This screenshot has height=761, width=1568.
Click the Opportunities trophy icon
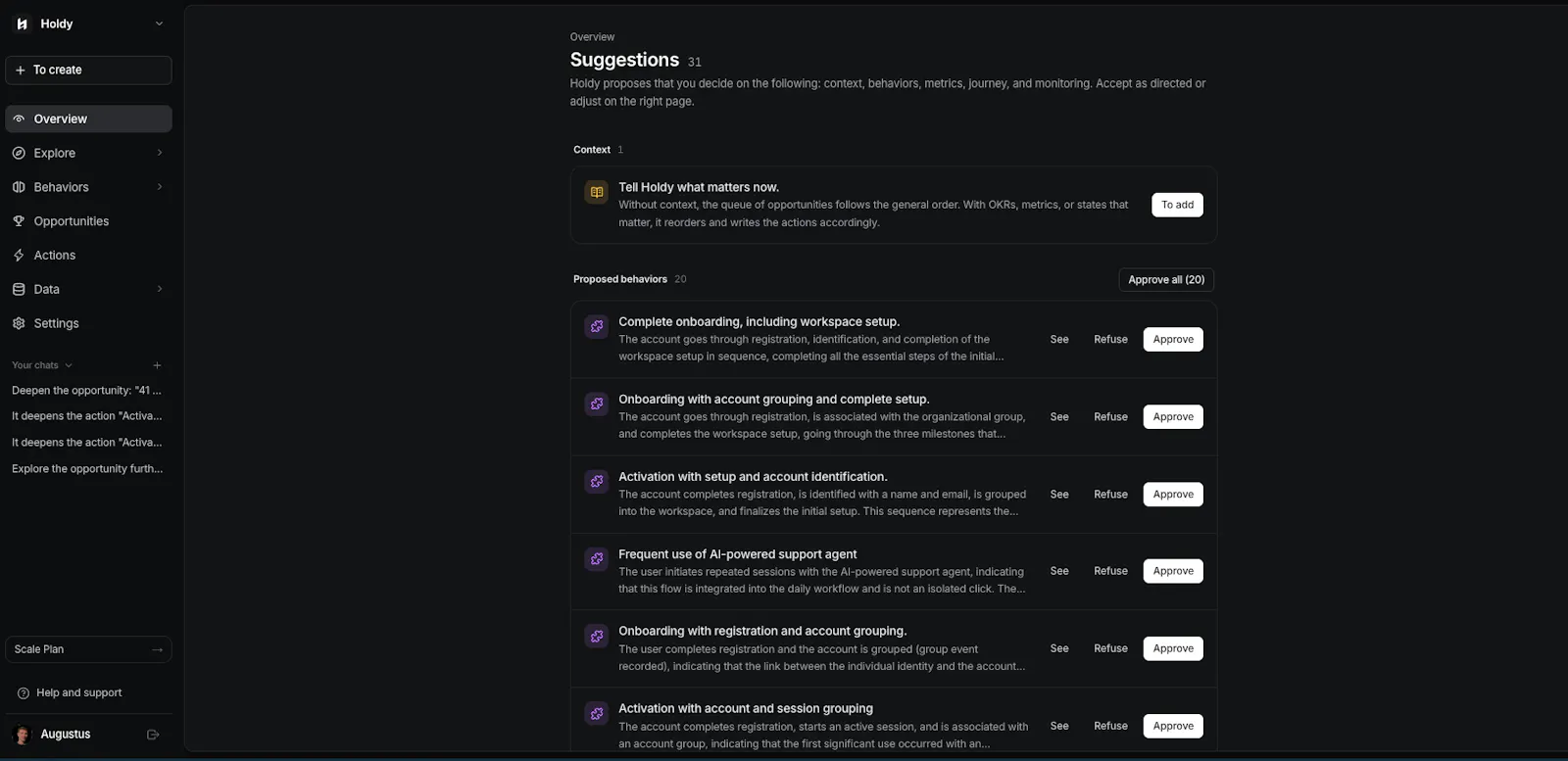click(x=19, y=221)
